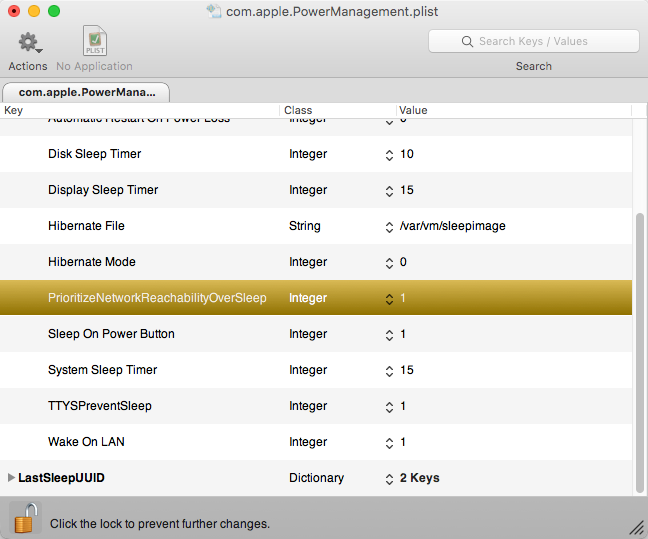Click value 1 of PrioritizeNetworkReachabilityOverSleep

[403, 298]
